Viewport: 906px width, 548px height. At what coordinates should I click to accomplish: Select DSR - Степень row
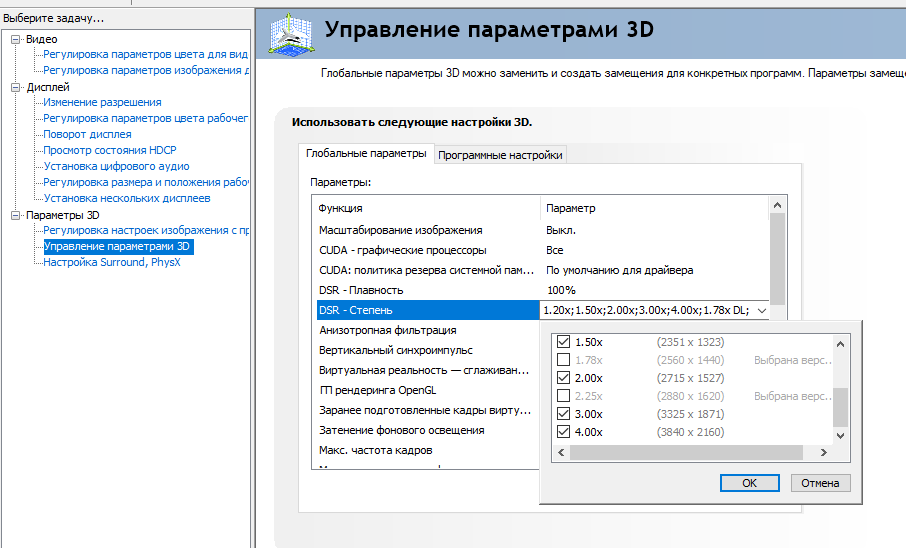click(428, 310)
